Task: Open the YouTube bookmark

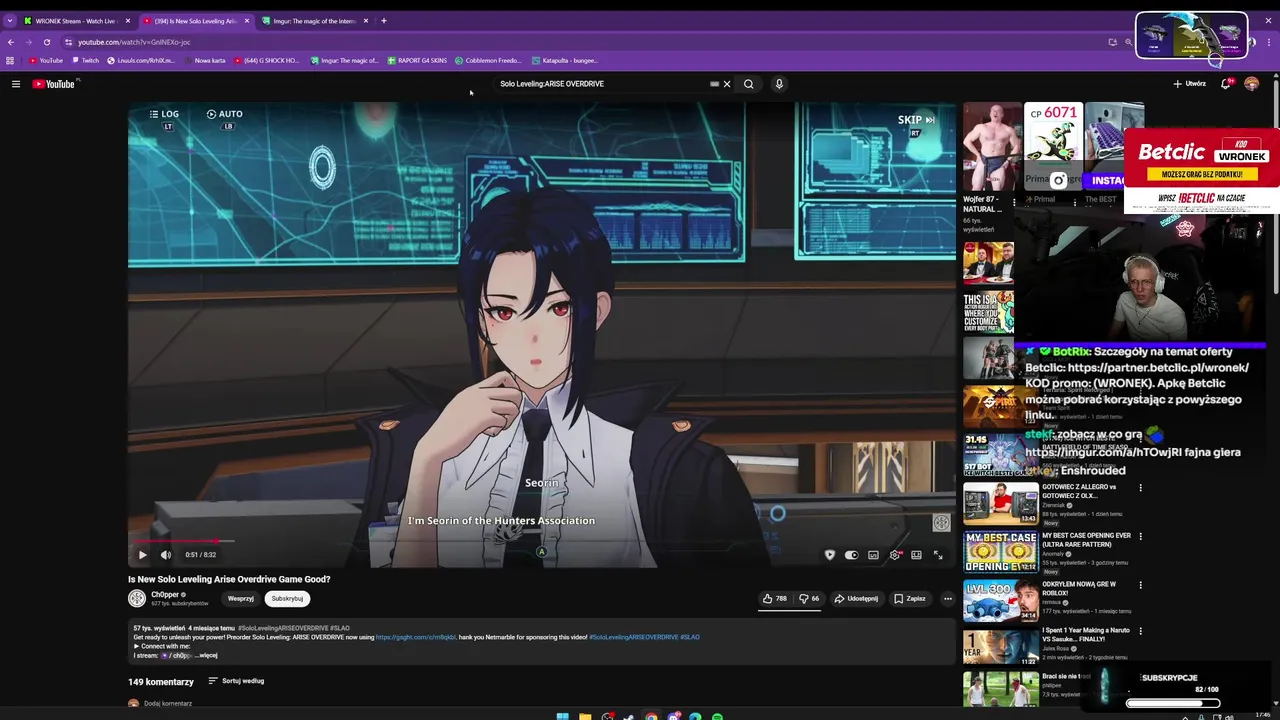Action: pos(45,60)
